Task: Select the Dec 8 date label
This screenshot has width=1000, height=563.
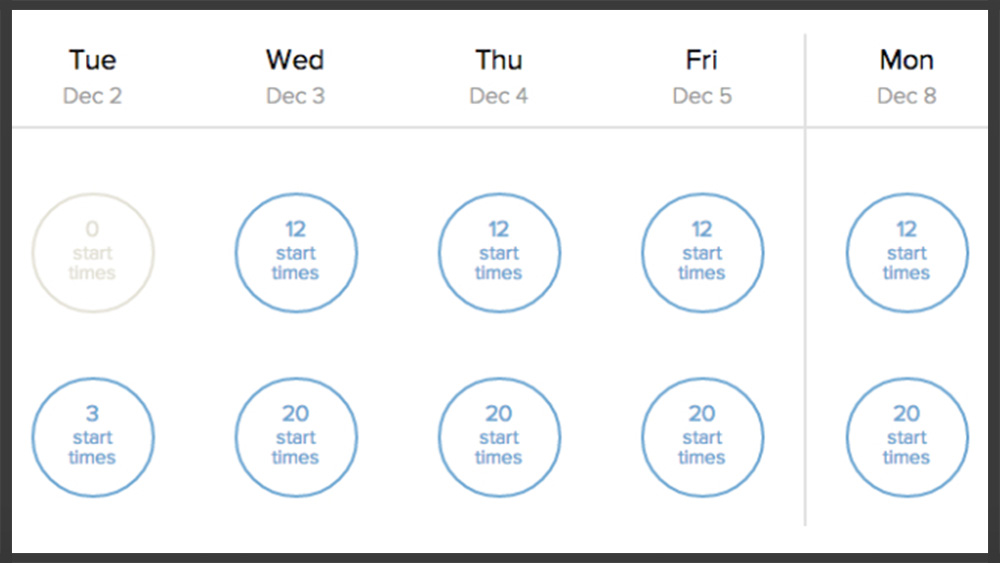Action: point(906,96)
